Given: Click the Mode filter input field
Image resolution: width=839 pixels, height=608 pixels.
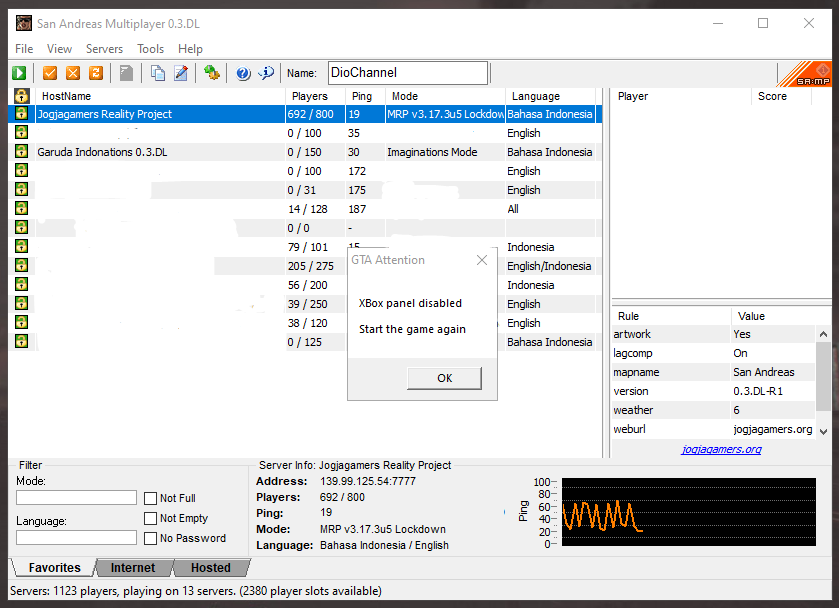Looking at the screenshot, I should 77,498.
